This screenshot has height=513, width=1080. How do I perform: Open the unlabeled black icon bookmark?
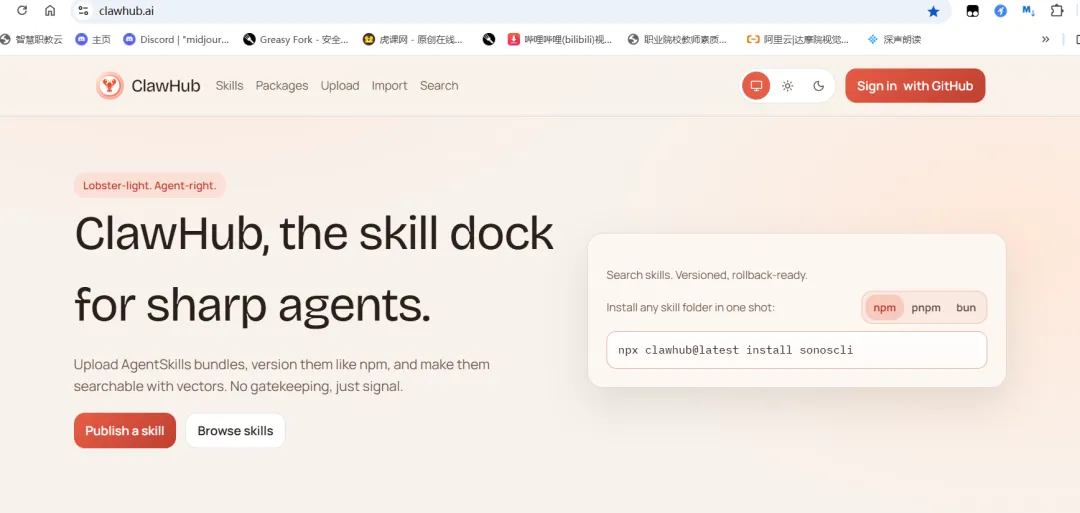(489, 39)
